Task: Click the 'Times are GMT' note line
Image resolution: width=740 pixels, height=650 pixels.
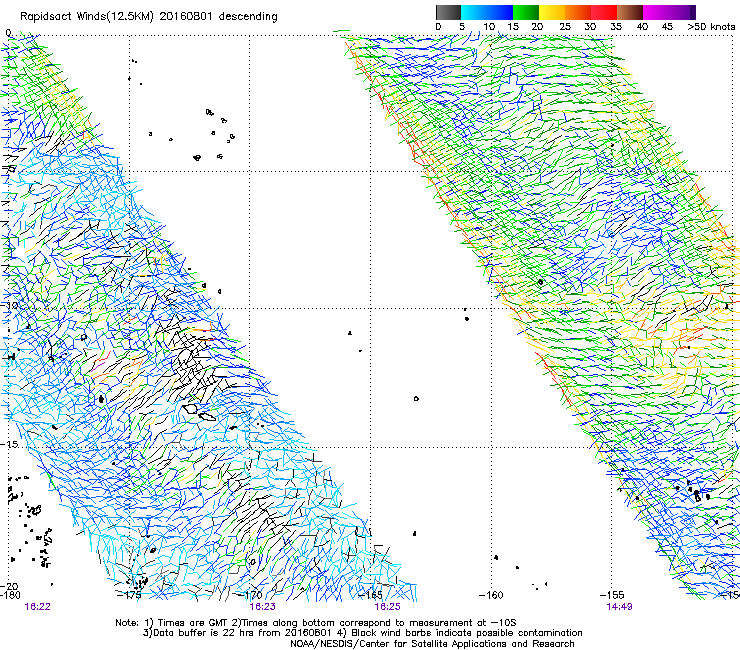Action: click(316, 623)
